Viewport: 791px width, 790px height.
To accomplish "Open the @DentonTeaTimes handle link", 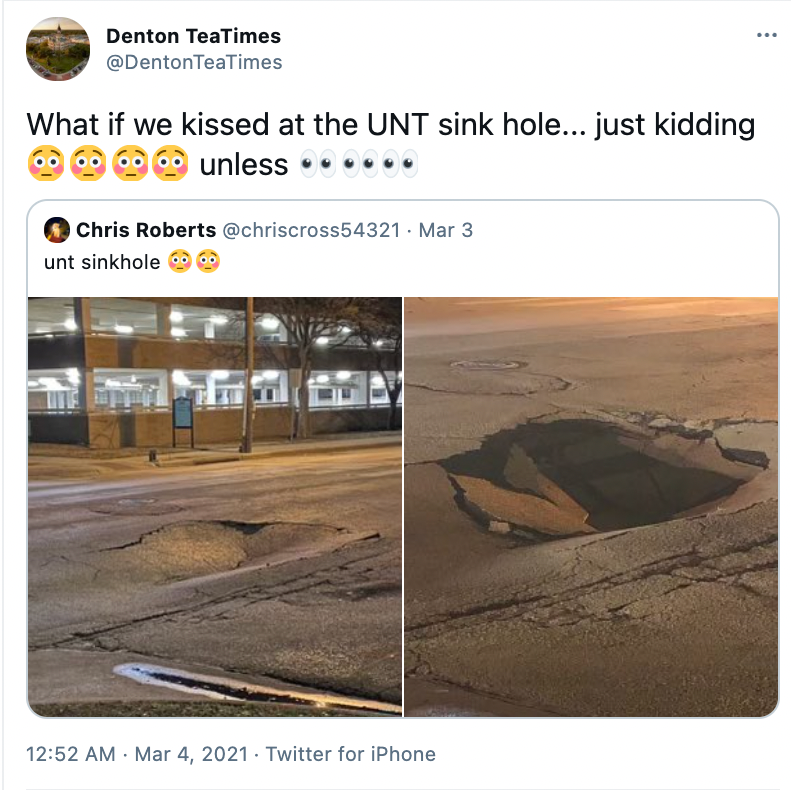I will click(x=194, y=62).
